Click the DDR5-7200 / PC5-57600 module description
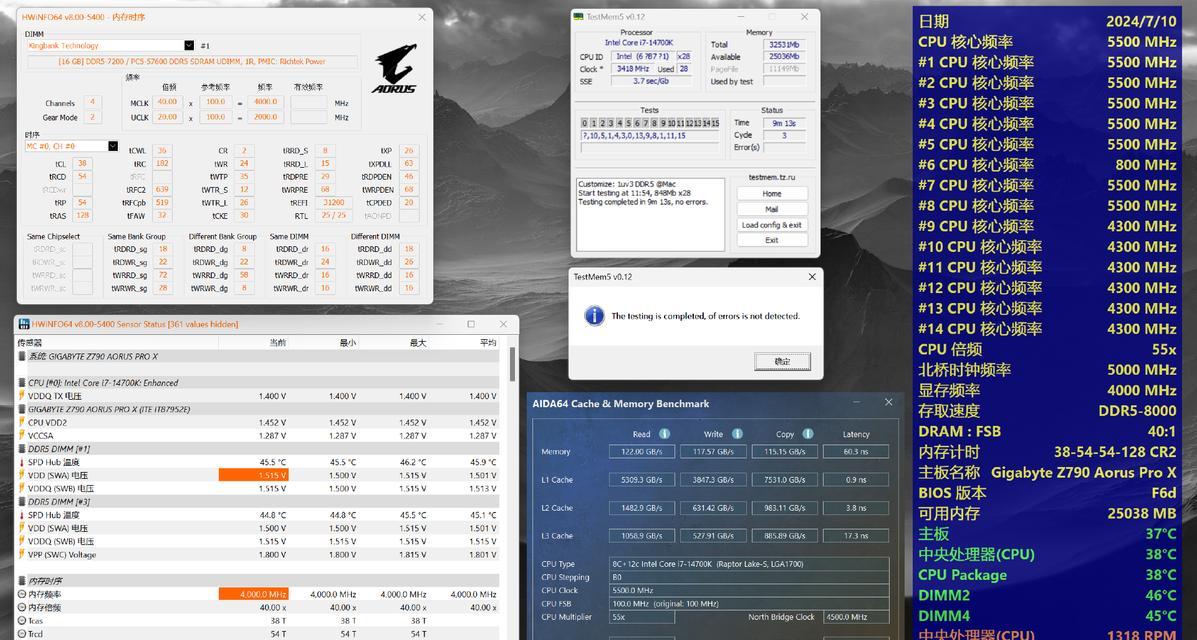Screen dimensions: 1197x640 (192, 62)
